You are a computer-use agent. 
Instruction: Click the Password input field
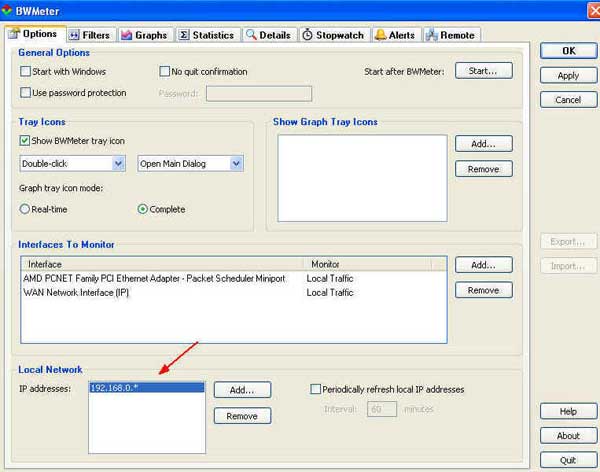point(259,93)
